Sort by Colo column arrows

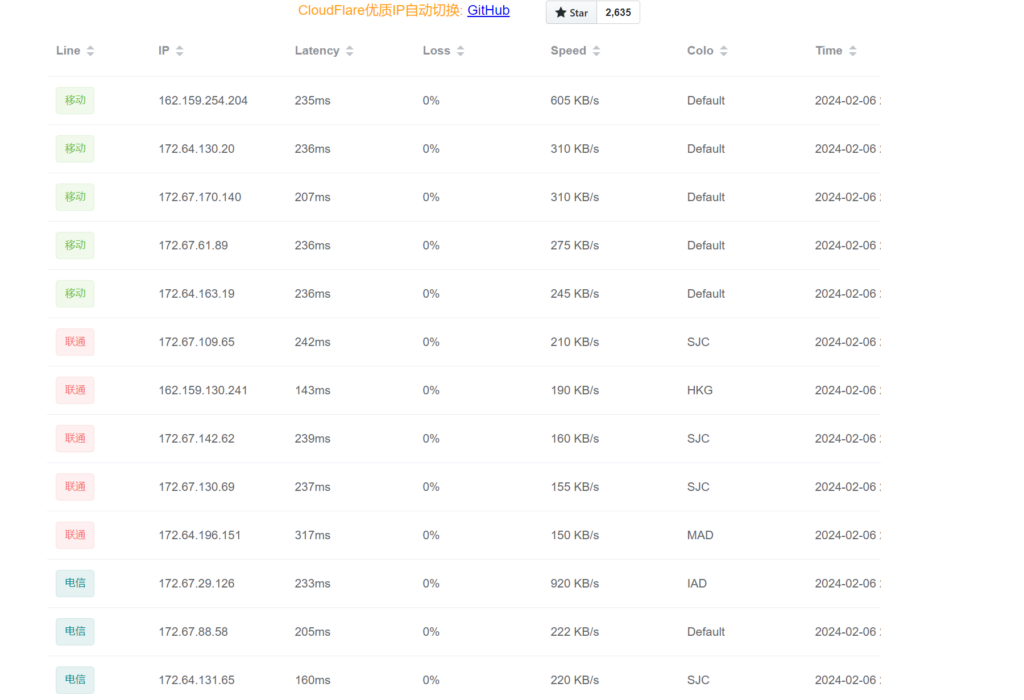723,51
